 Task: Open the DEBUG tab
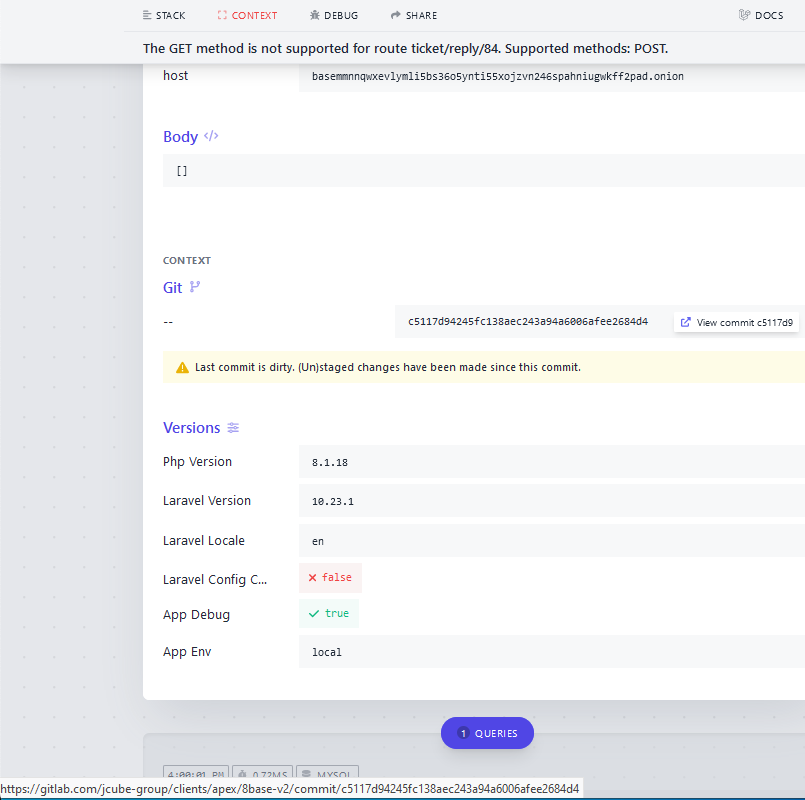(x=334, y=15)
